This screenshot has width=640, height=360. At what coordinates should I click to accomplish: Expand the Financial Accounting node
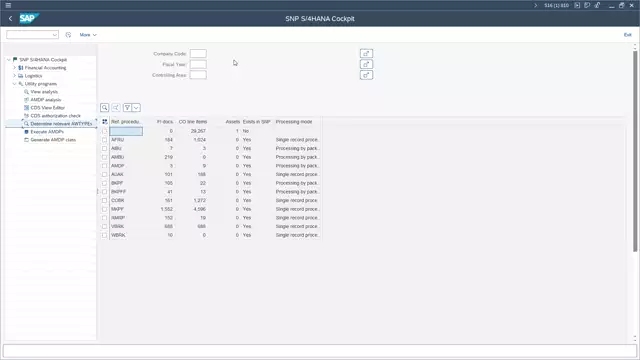(15, 68)
